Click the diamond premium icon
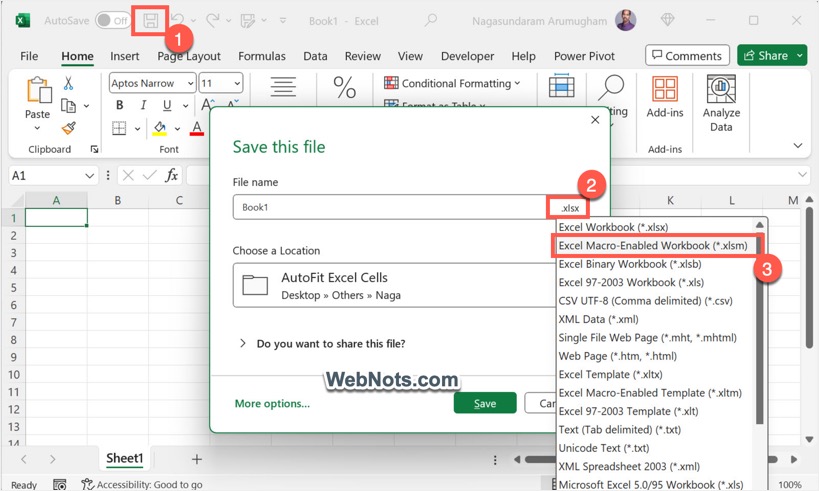Viewport: 819px width, 491px height. point(668,20)
